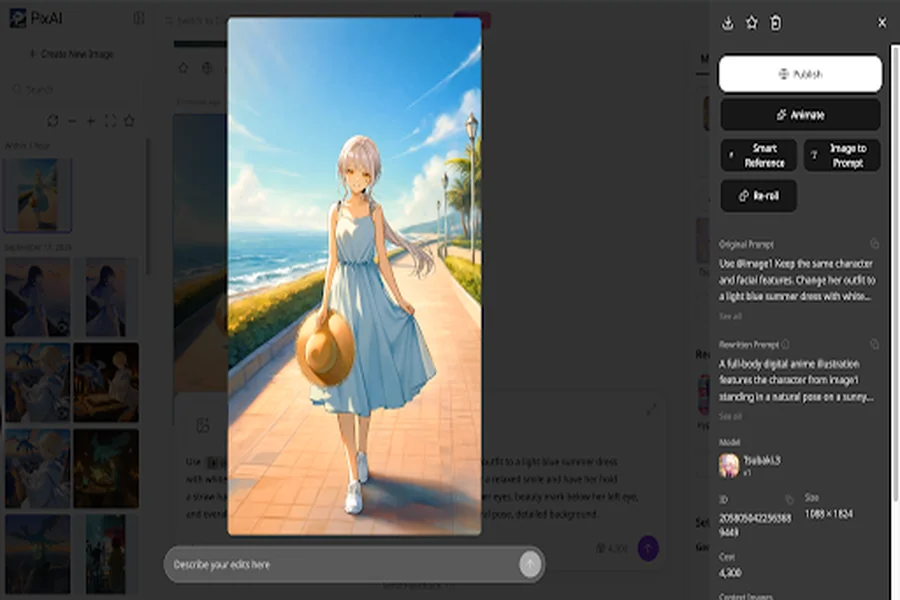Re-roll the generated image

tap(758, 196)
